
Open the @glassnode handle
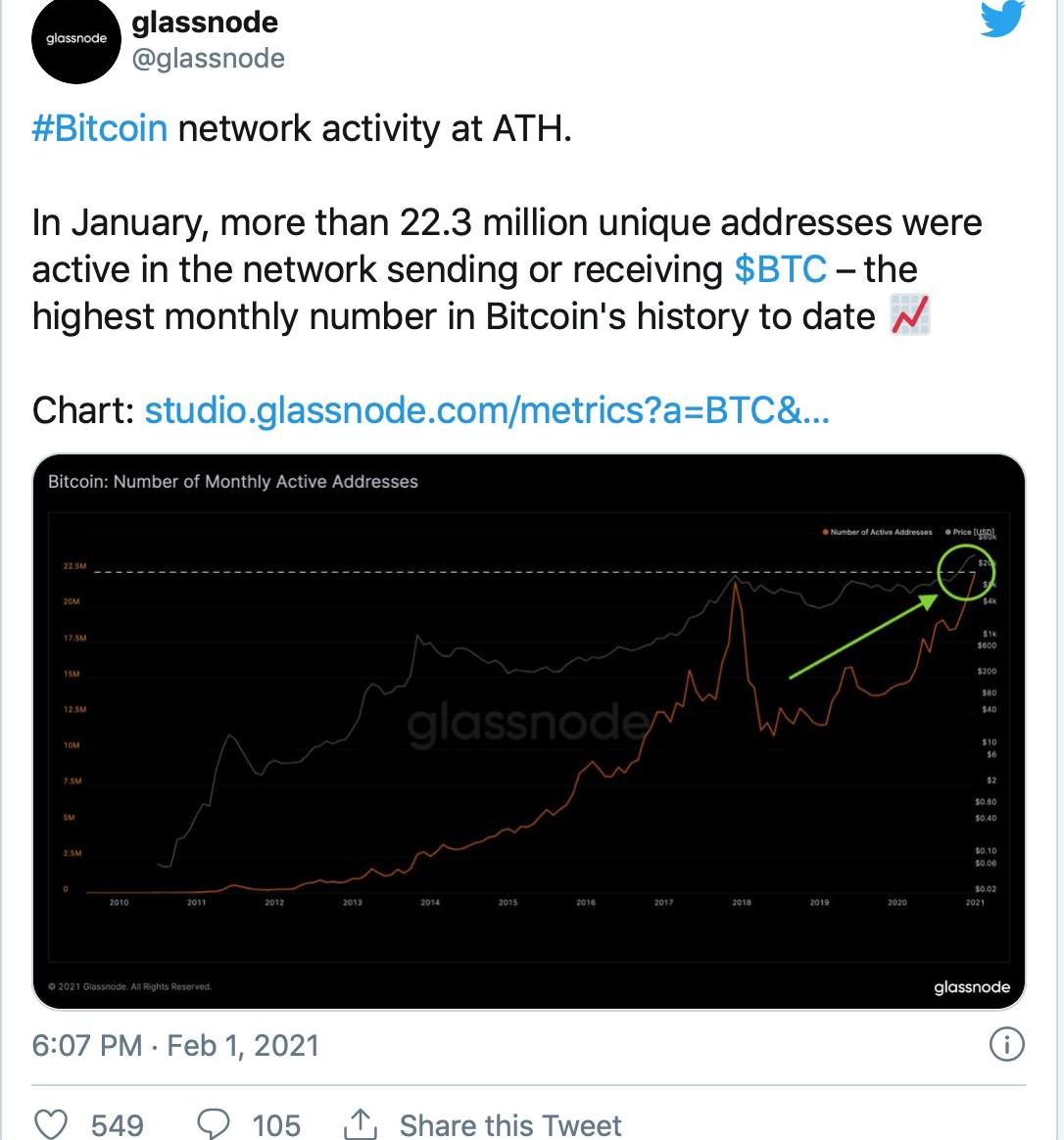pyautogui.click(x=208, y=59)
